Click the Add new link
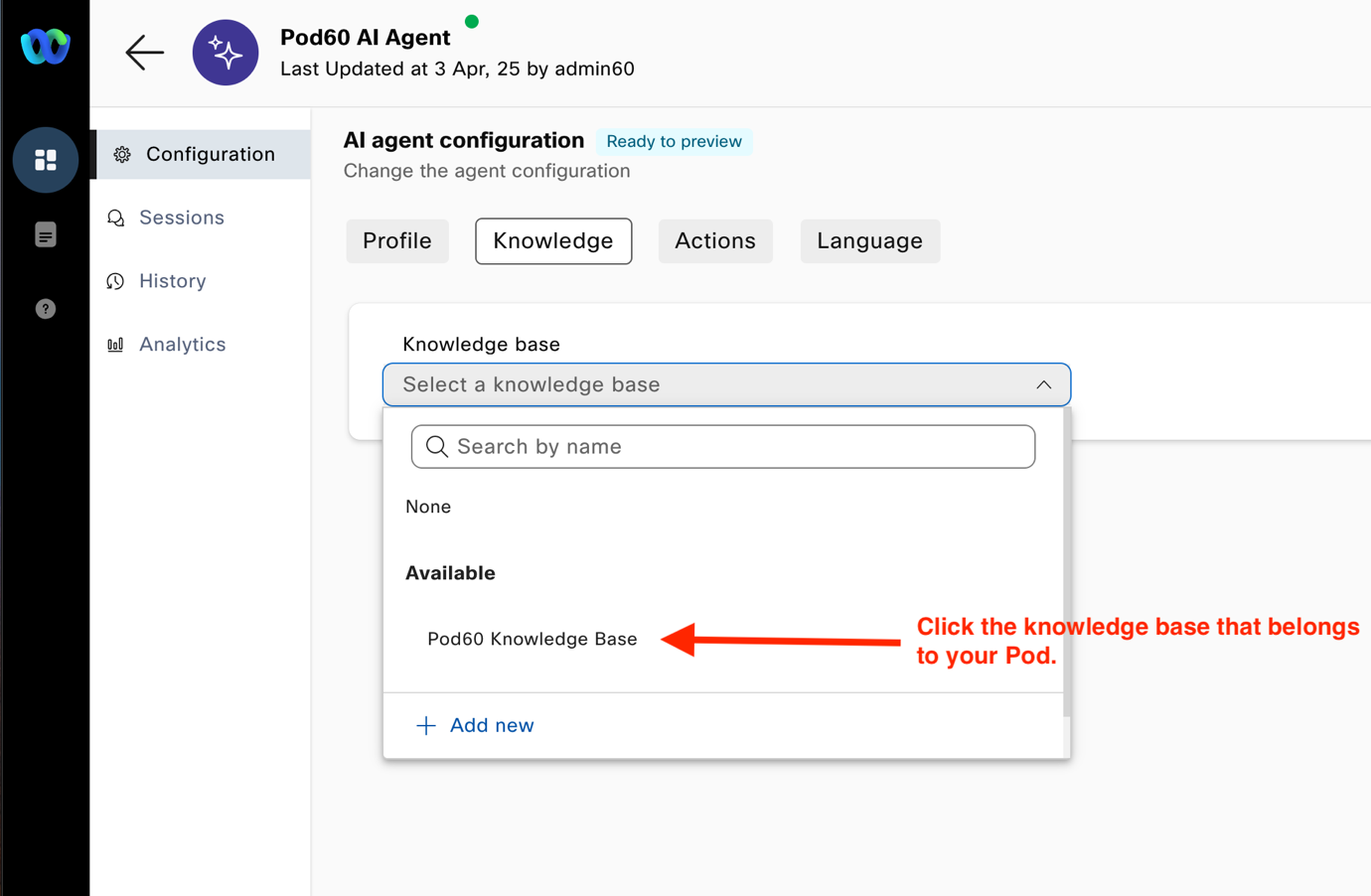The width and height of the screenshot is (1371, 896). 492,726
